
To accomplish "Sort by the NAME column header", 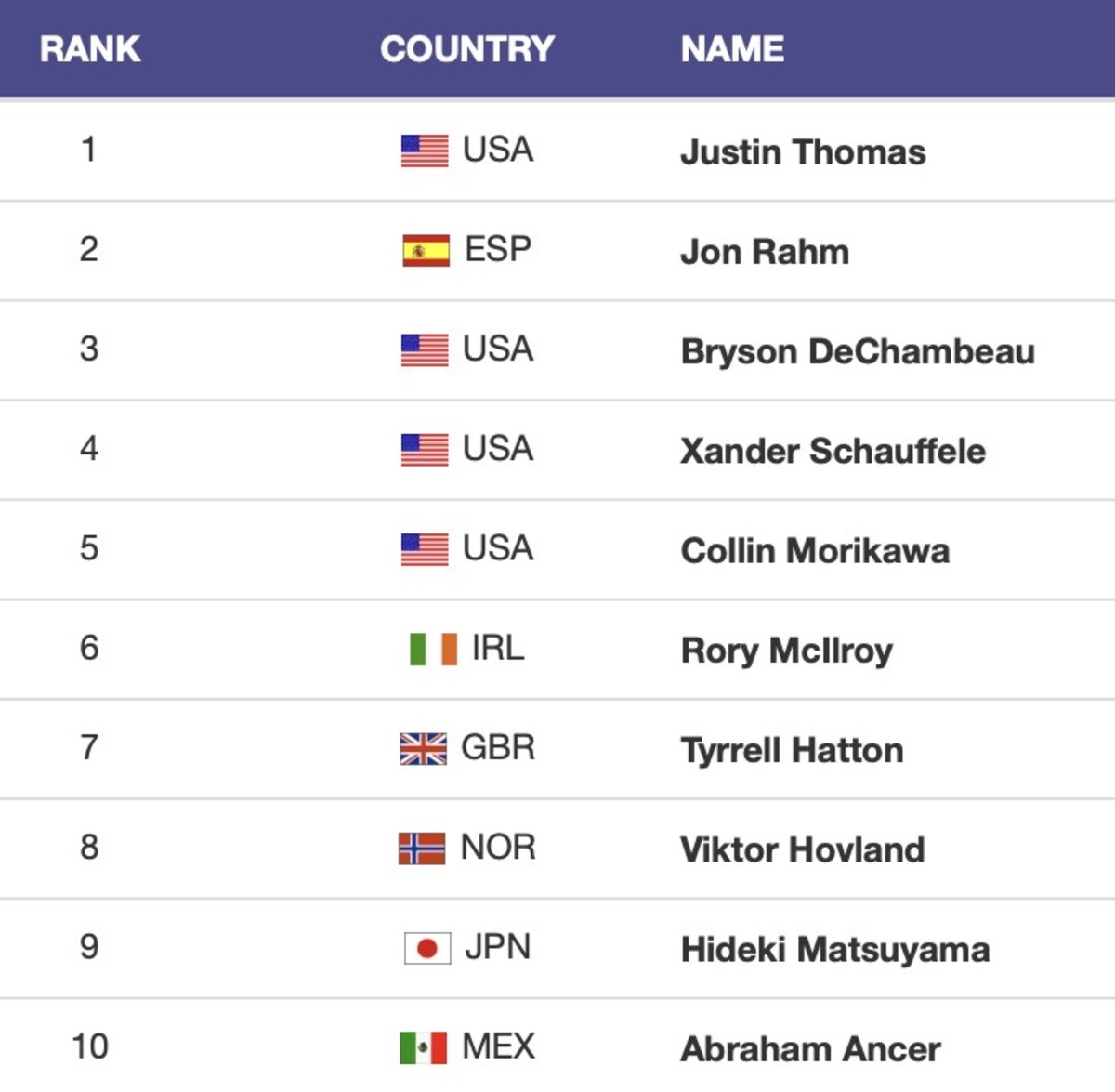I will tap(732, 49).
